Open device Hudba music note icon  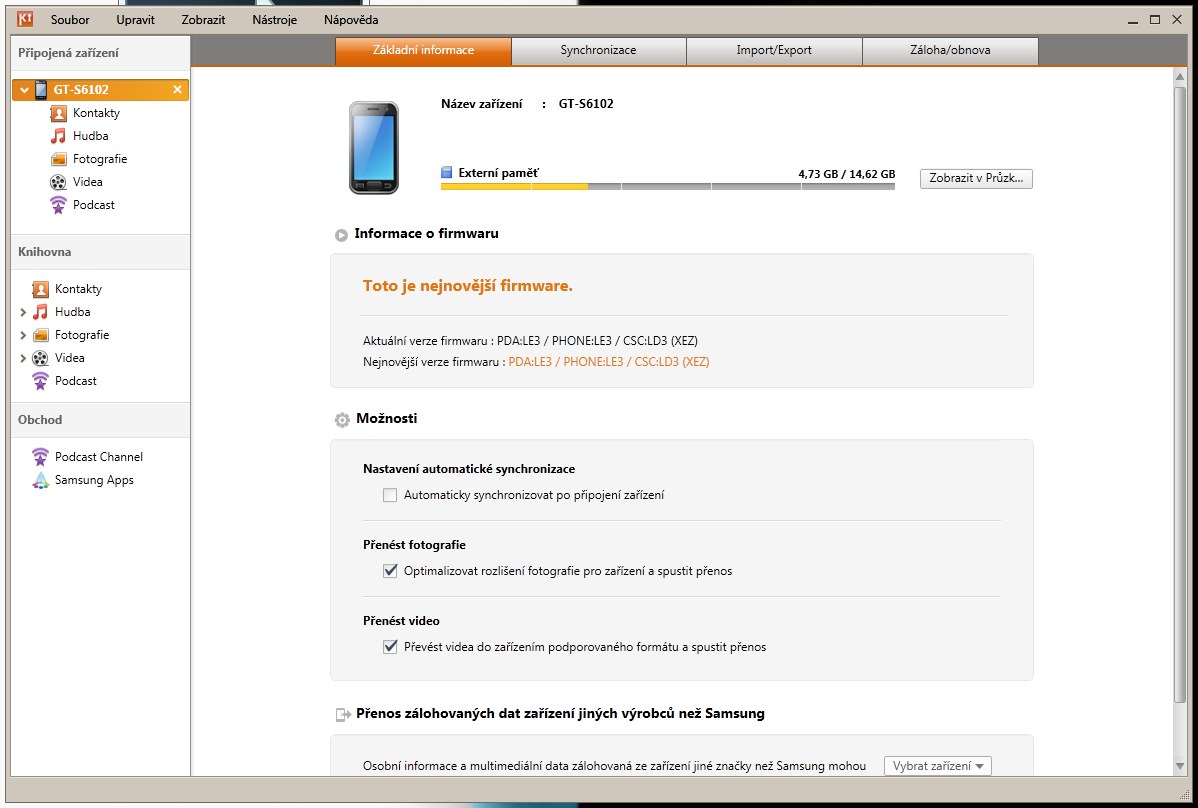(x=59, y=136)
